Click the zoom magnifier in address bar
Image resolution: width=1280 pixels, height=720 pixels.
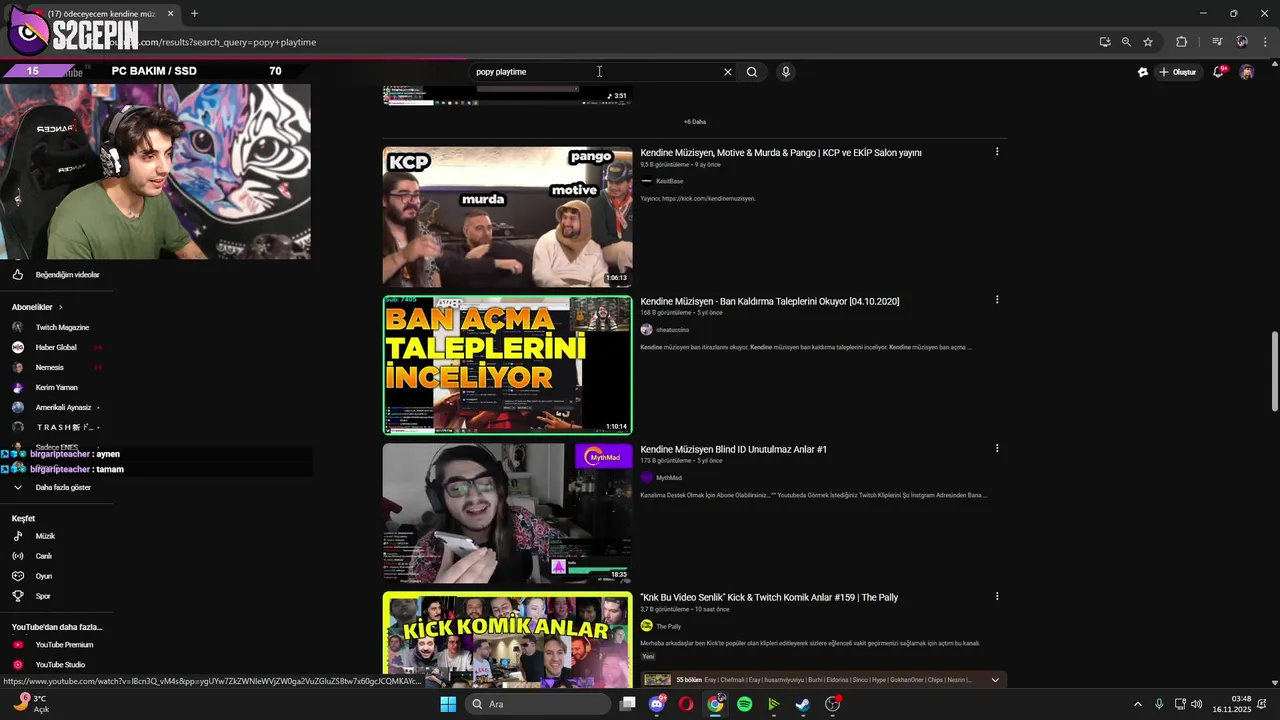(x=1126, y=42)
